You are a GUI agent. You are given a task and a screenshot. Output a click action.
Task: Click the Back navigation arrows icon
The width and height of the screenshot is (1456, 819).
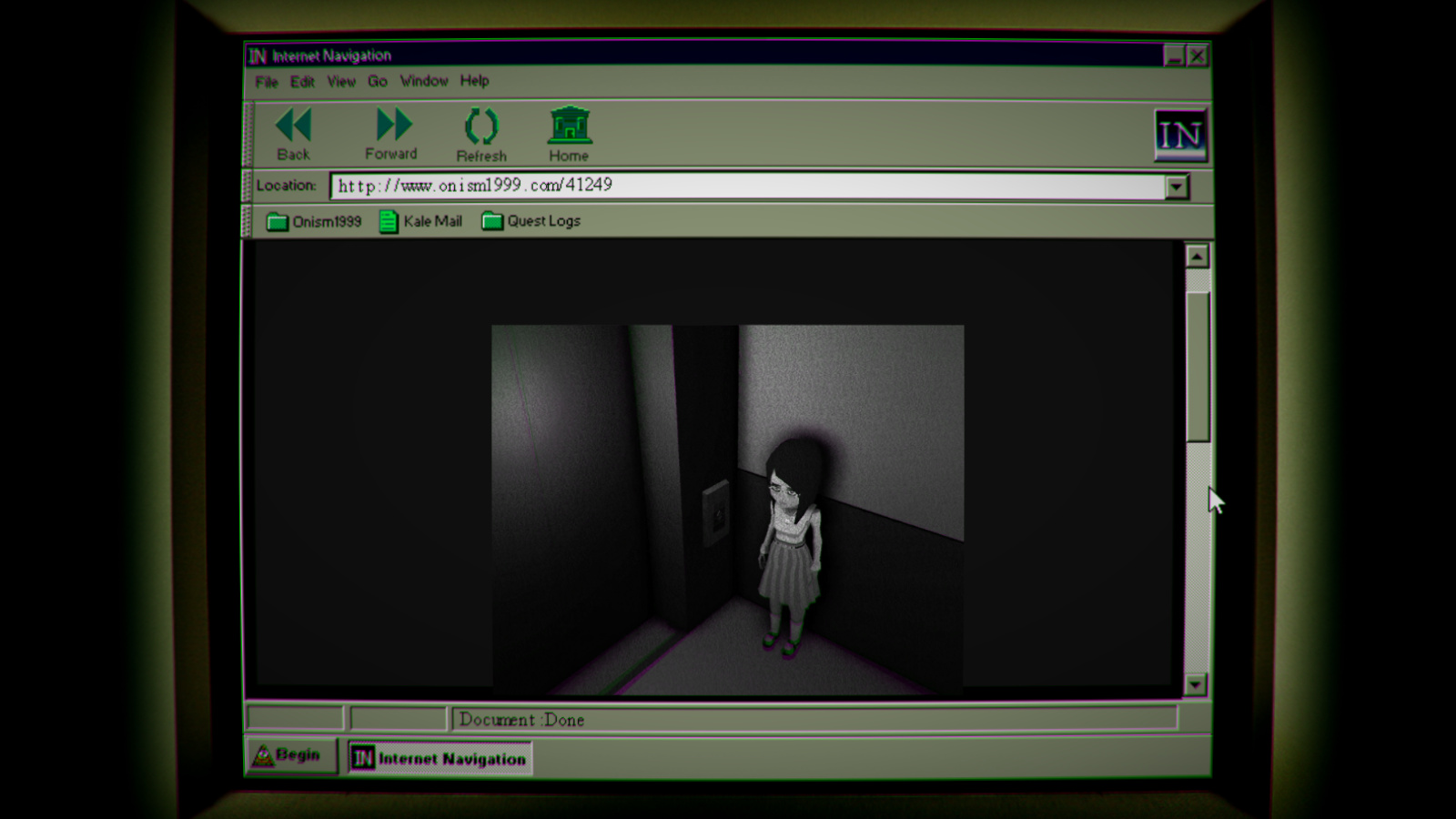[293, 126]
